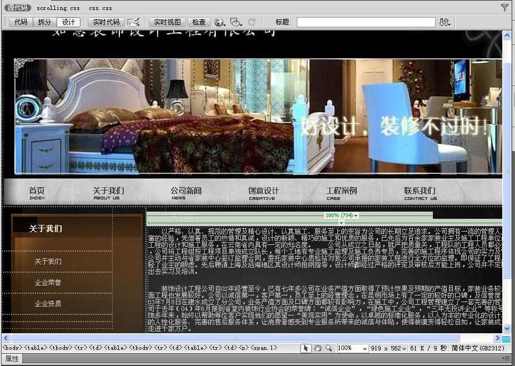Open the file management icon beside title field
Viewport: 515px width, 366px height.
445,22
